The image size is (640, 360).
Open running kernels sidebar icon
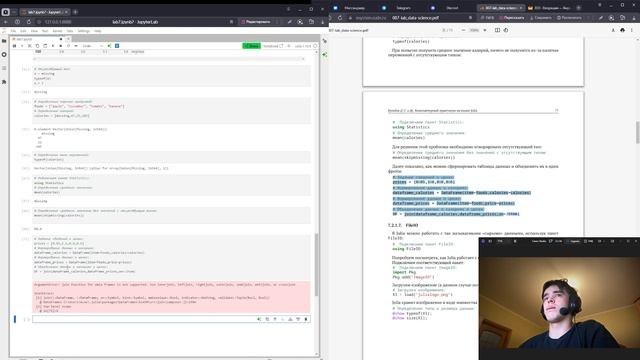pos(4,54)
